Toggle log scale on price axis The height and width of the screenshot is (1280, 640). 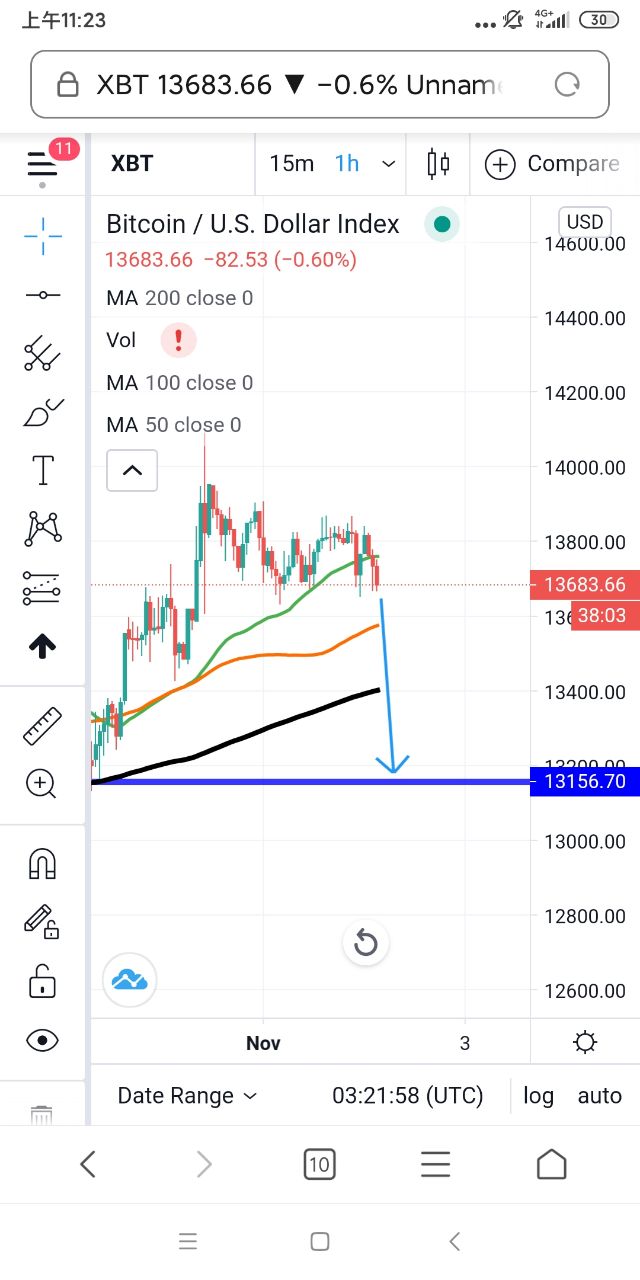(538, 1096)
